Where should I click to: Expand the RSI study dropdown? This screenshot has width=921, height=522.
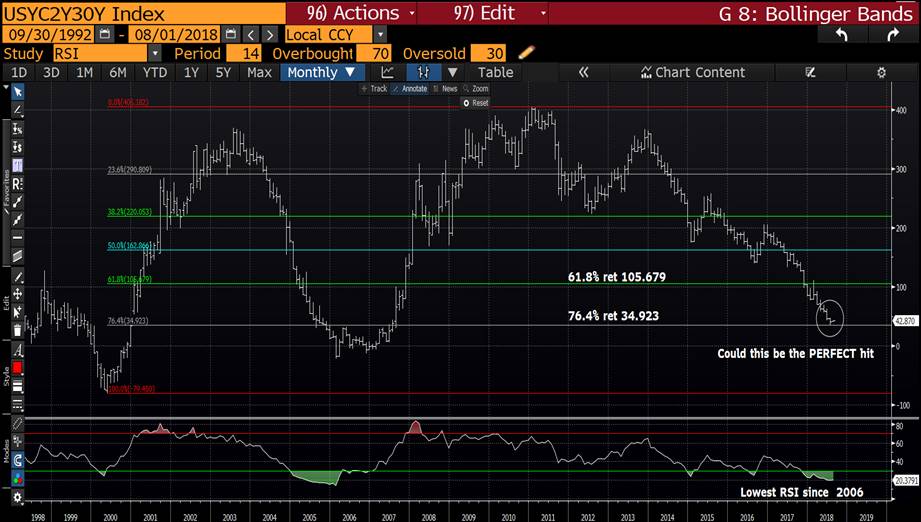click(155, 53)
